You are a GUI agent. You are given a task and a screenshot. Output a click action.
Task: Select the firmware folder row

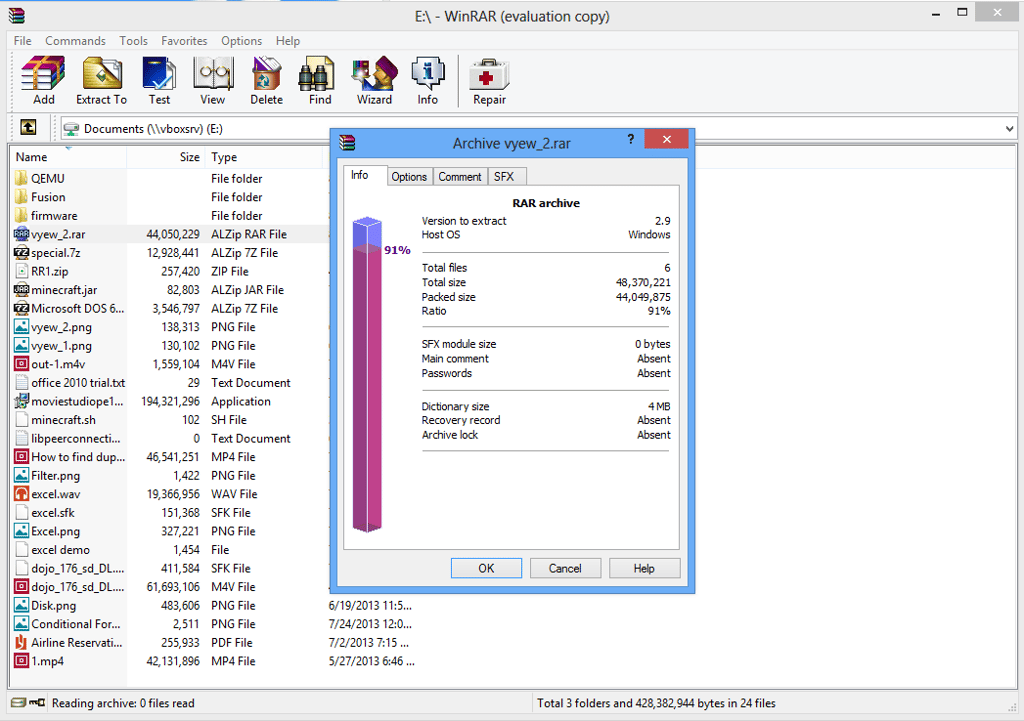170,216
